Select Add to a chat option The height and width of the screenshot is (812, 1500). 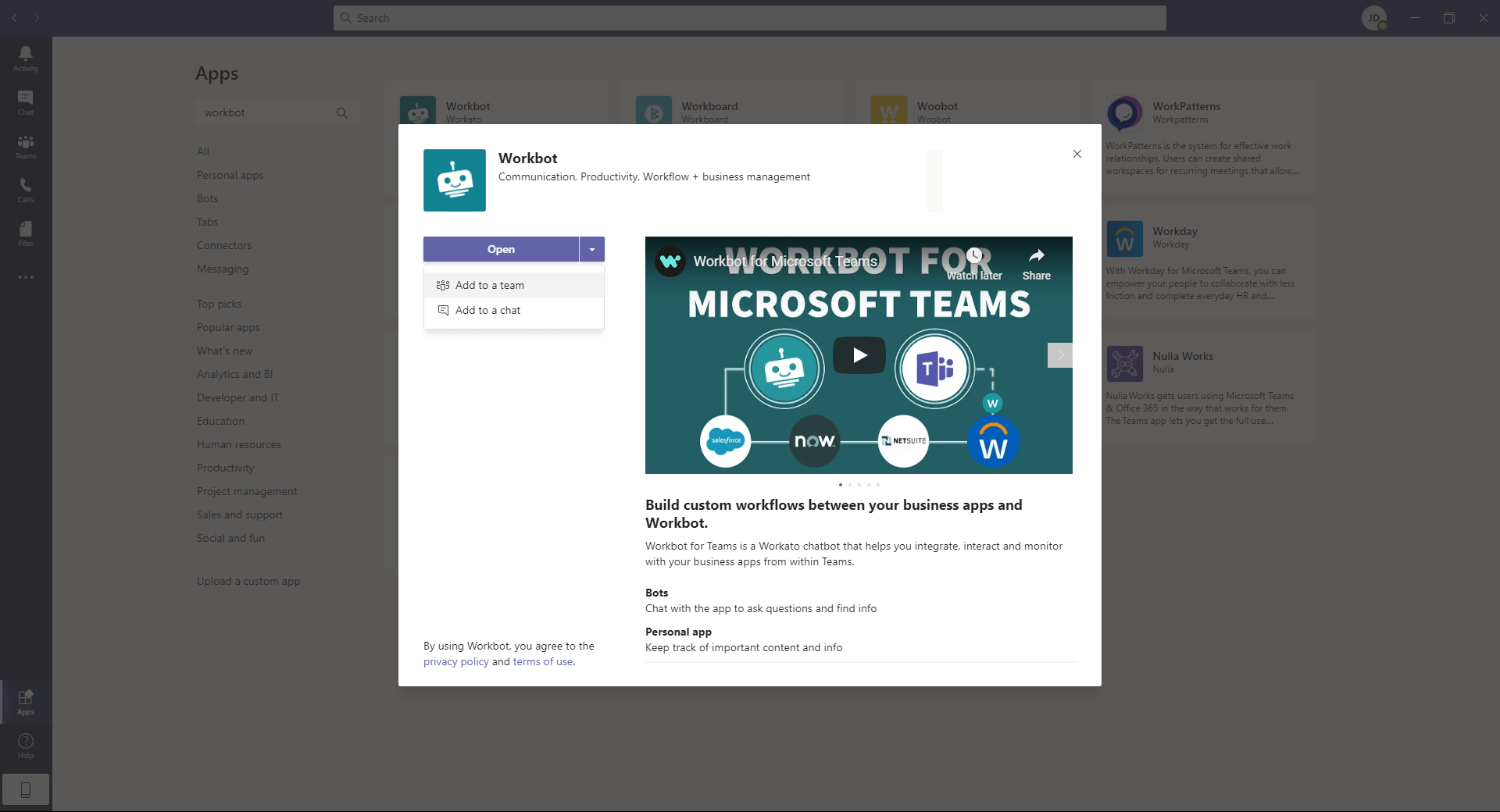tap(487, 310)
